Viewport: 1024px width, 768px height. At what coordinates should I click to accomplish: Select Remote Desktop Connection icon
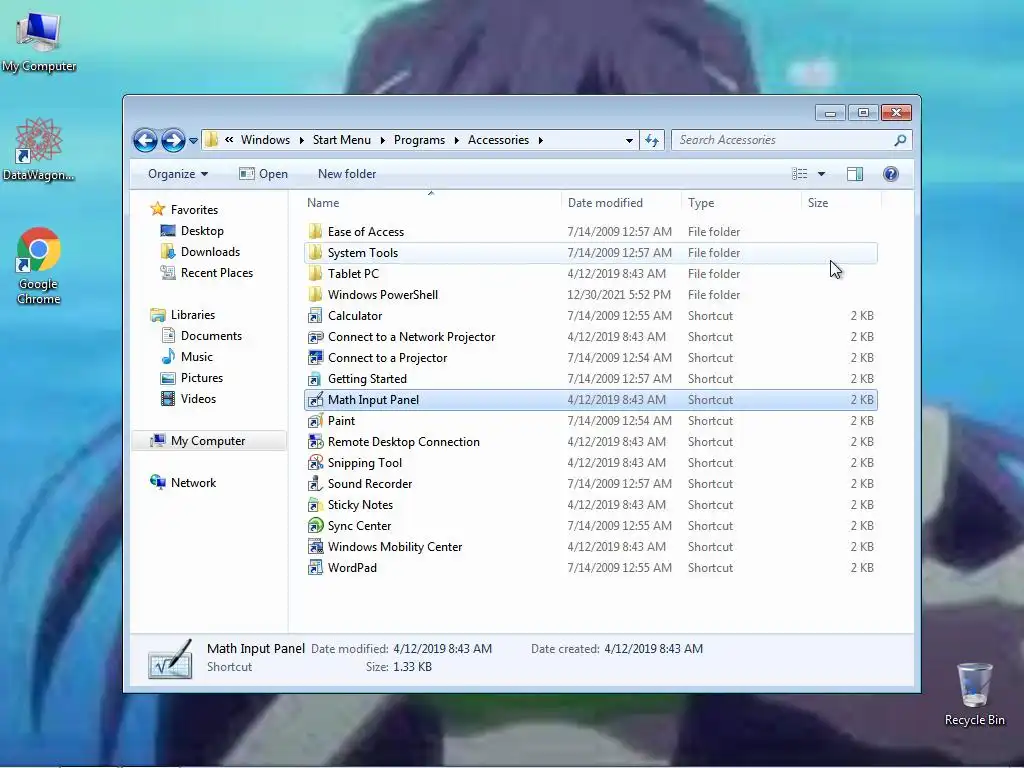315,442
